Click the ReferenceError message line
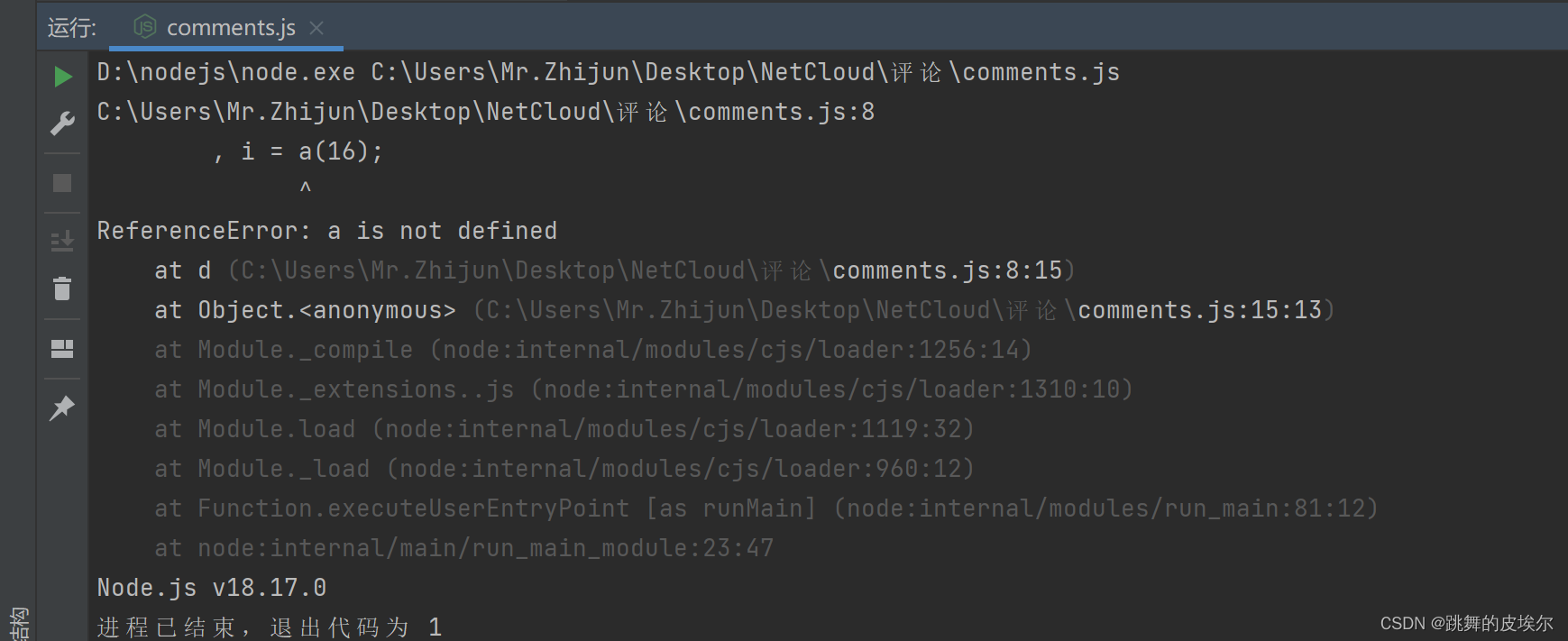The image size is (1568, 641). [x=327, y=231]
